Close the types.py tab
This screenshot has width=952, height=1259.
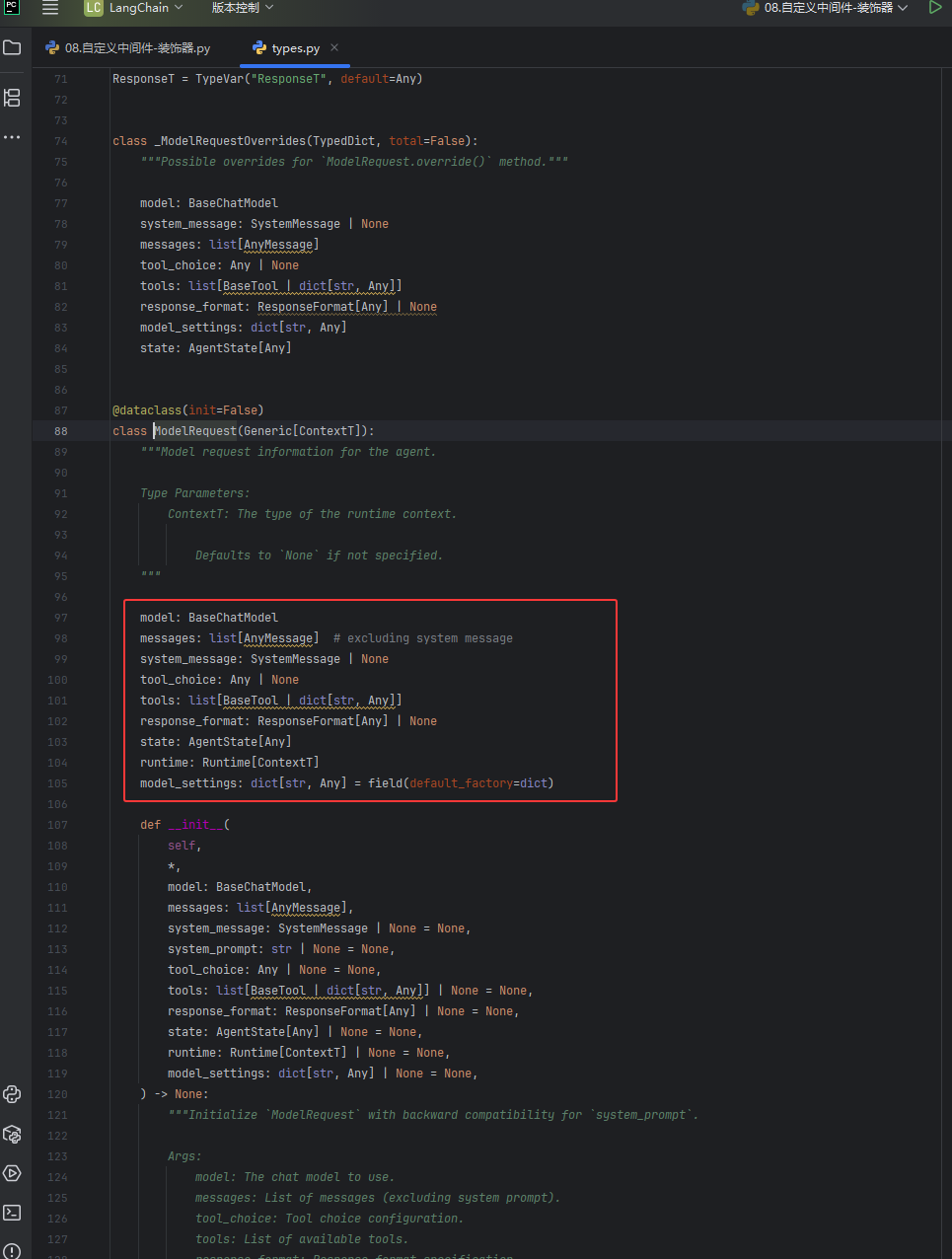pyautogui.click(x=334, y=47)
